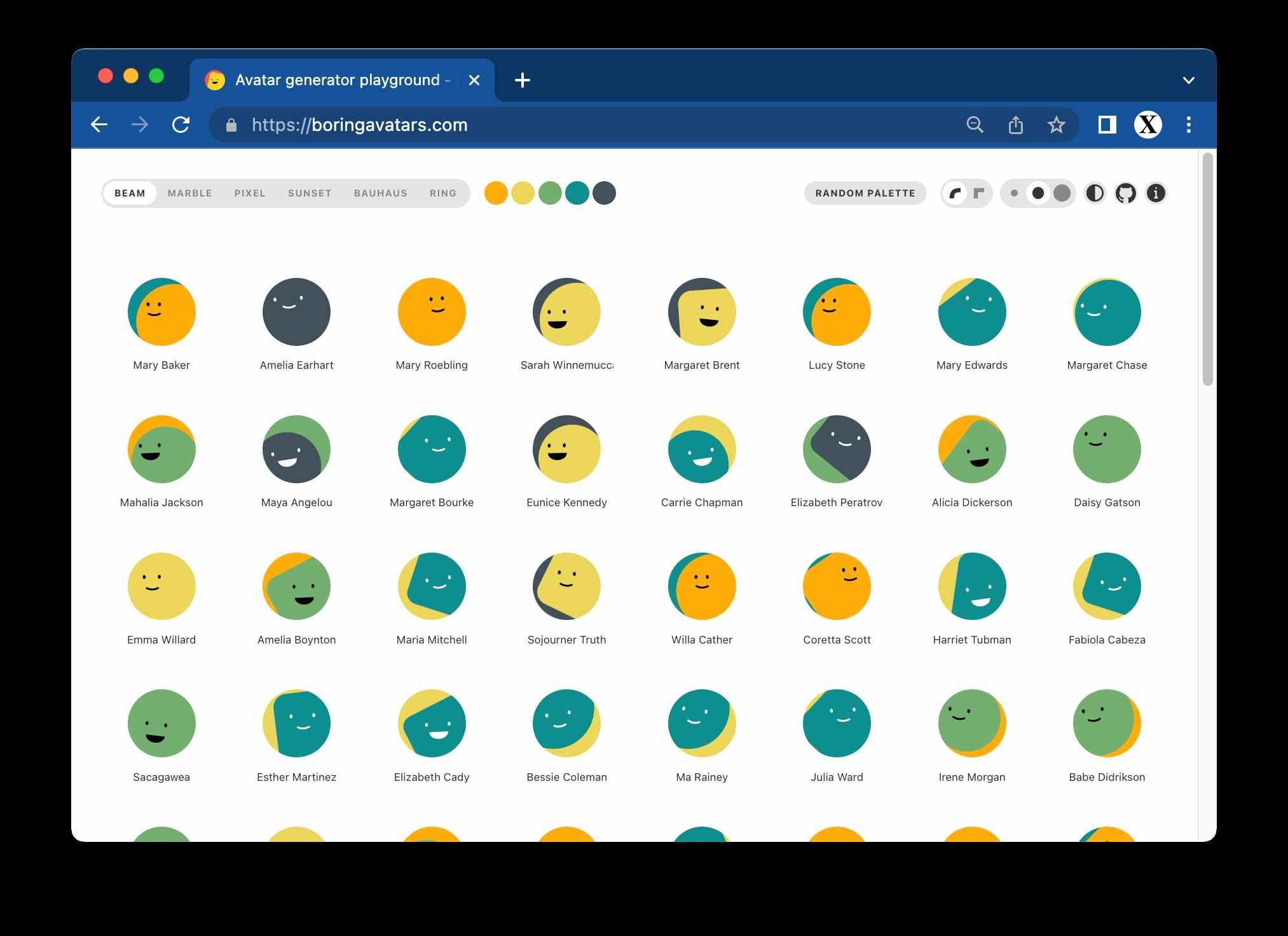Toggle dark mode contrast icon
Screen dimensions: 1288x936
(x=1095, y=193)
